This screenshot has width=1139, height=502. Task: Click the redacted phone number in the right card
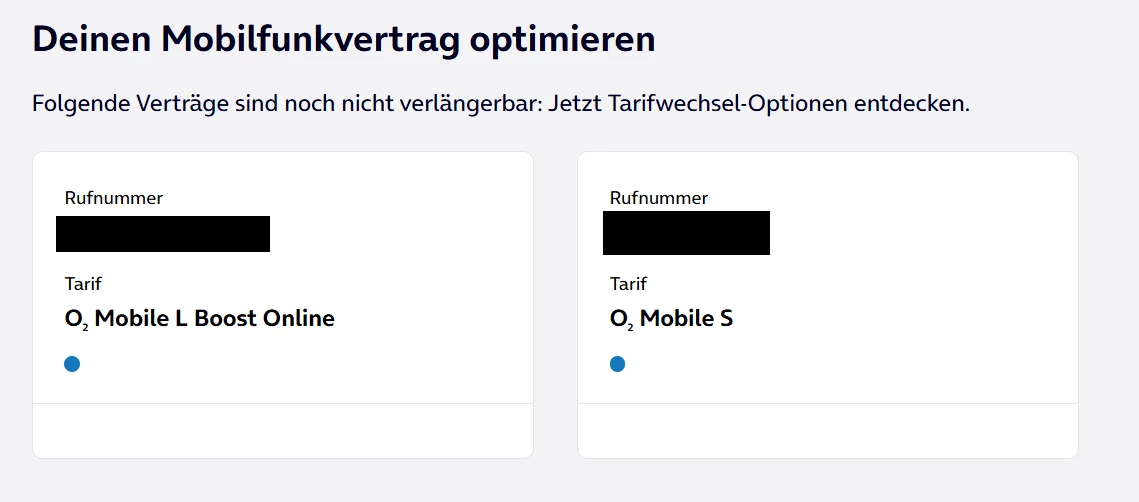[x=686, y=233]
